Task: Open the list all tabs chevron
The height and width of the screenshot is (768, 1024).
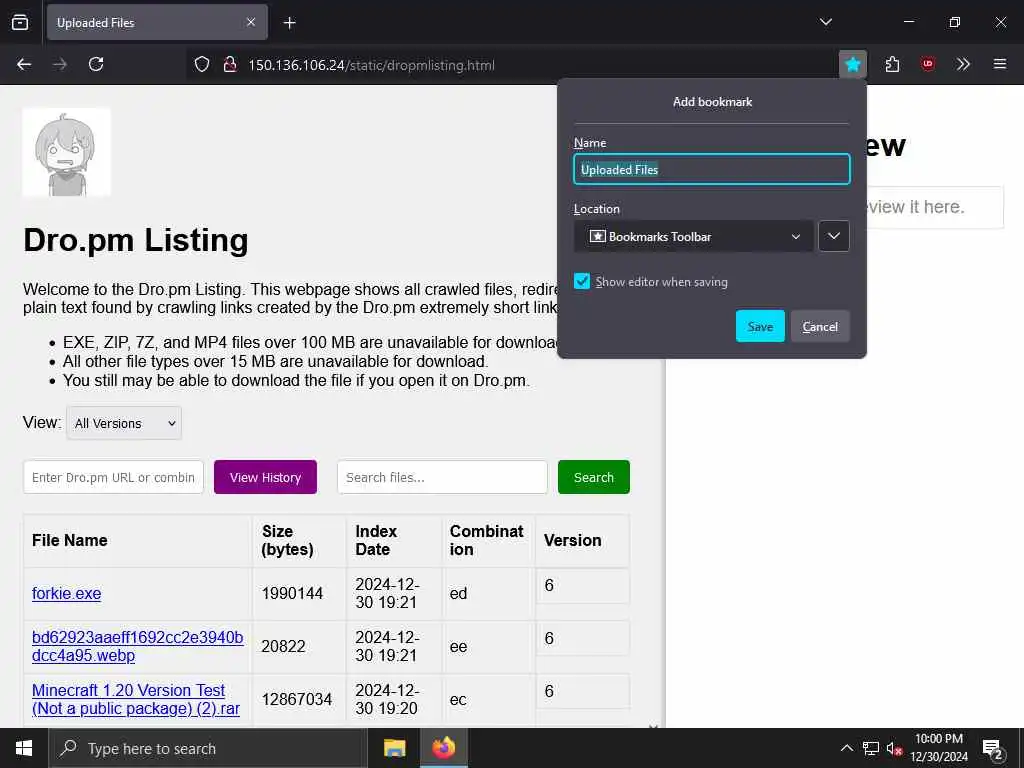Action: coord(825,22)
